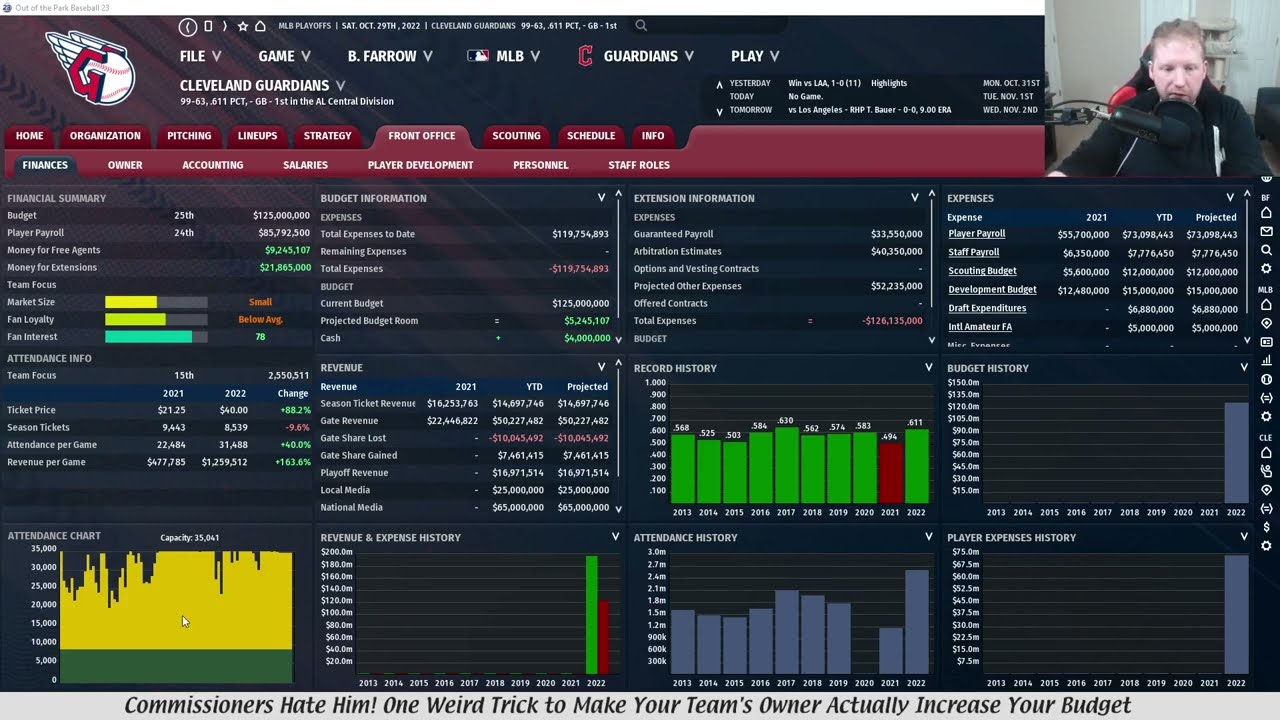Click the MLB card icon in sidebar
The width and height of the screenshot is (1280, 720).
point(1266,342)
